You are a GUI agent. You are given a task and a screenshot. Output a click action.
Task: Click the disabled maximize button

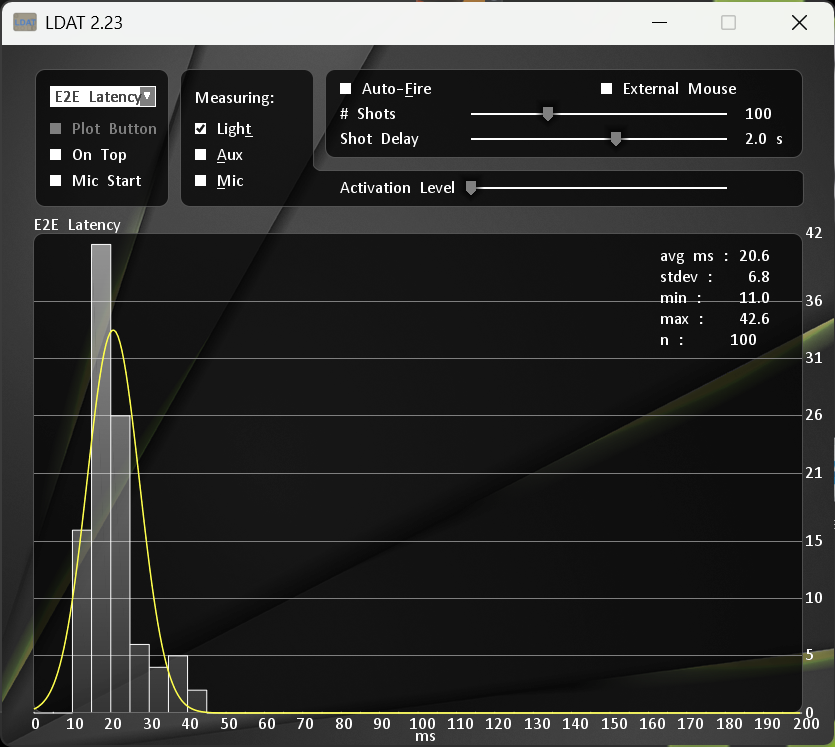click(x=728, y=22)
